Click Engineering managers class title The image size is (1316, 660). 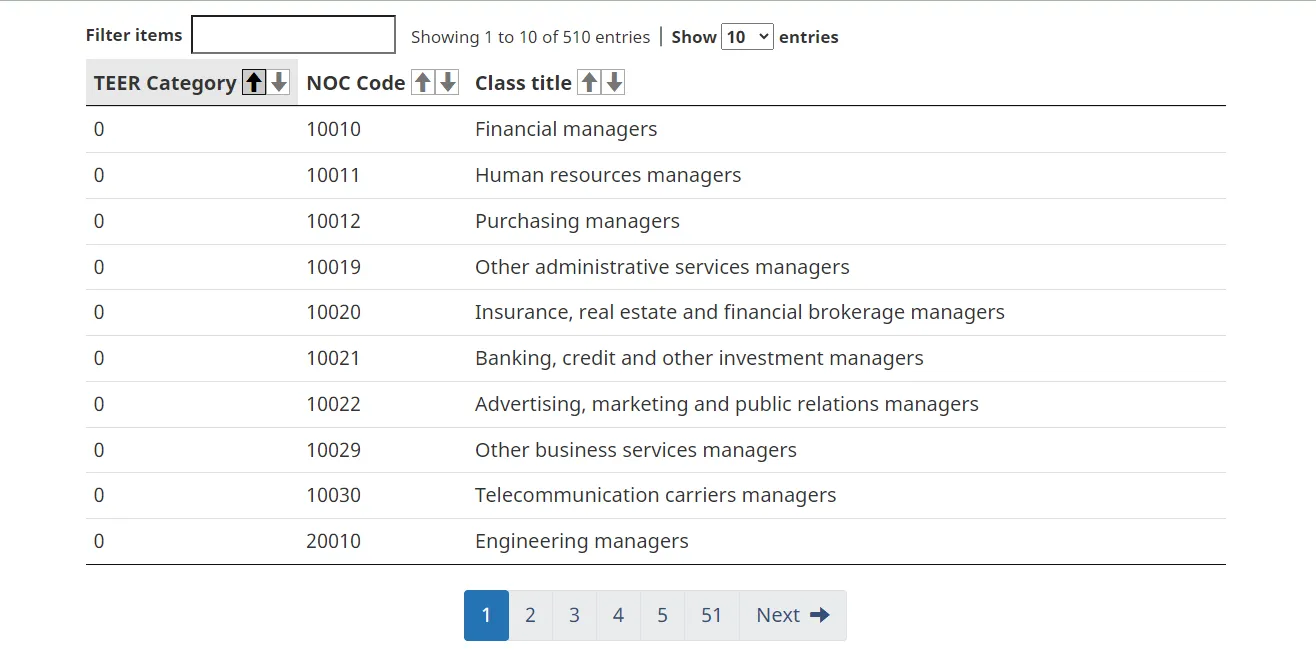pos(581,541)
